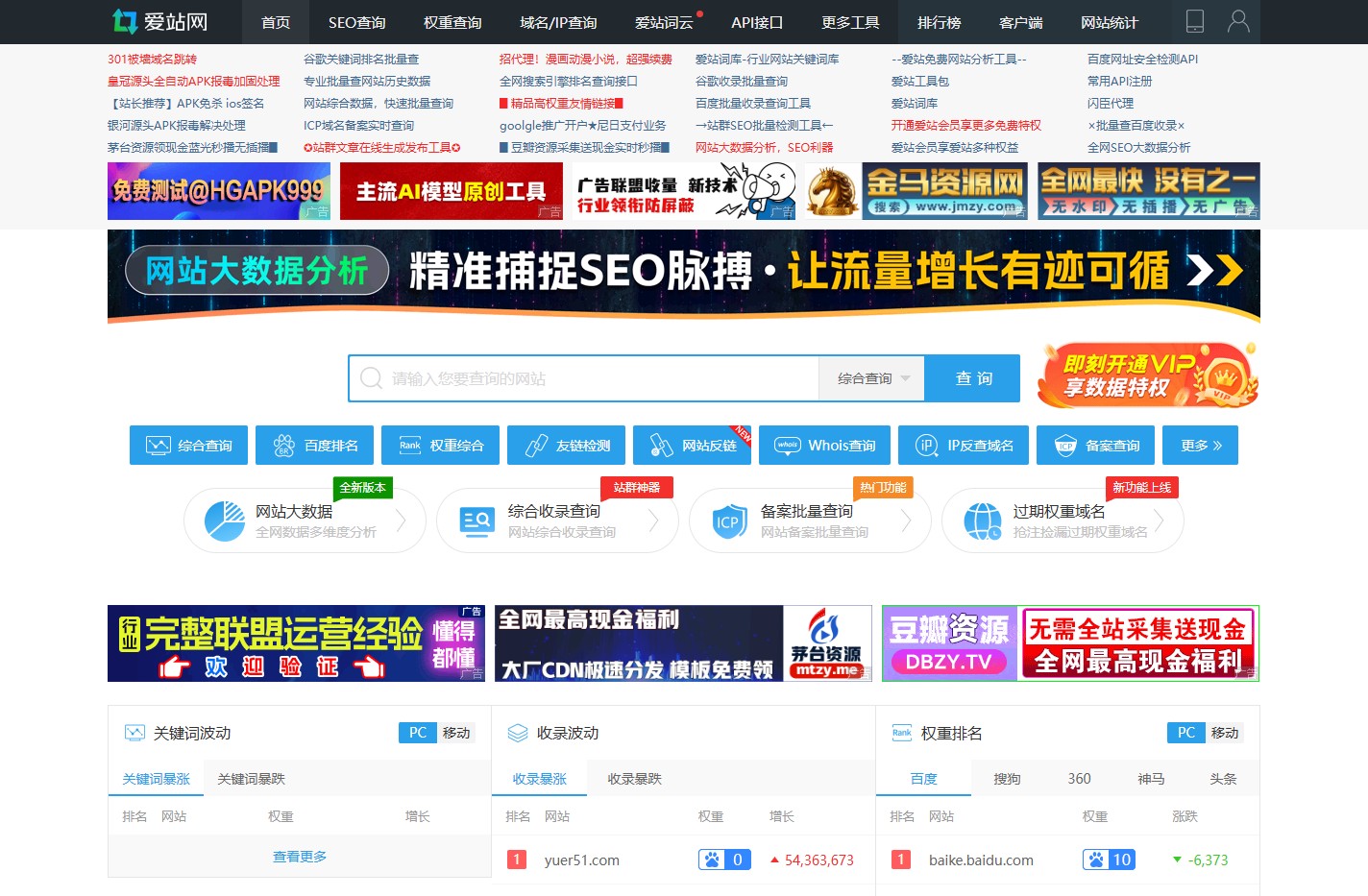Click the 关键词波动 panel icon
This screenshot has height=896, width=1368.
click(x=134, y=733)
